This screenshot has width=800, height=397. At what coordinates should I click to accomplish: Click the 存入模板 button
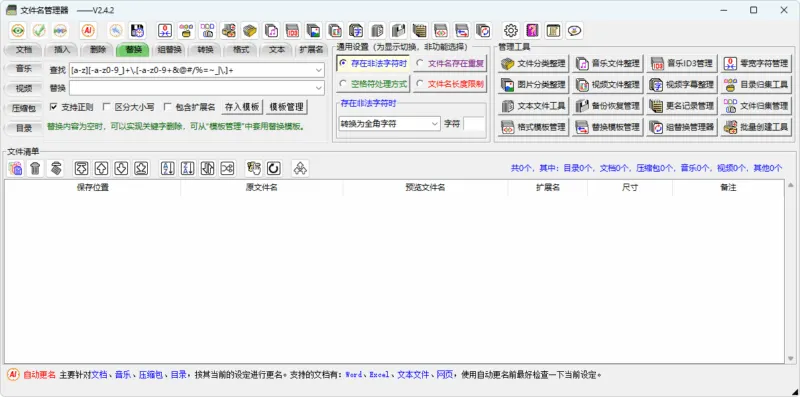pyautogui.click(x=242, y=107)
